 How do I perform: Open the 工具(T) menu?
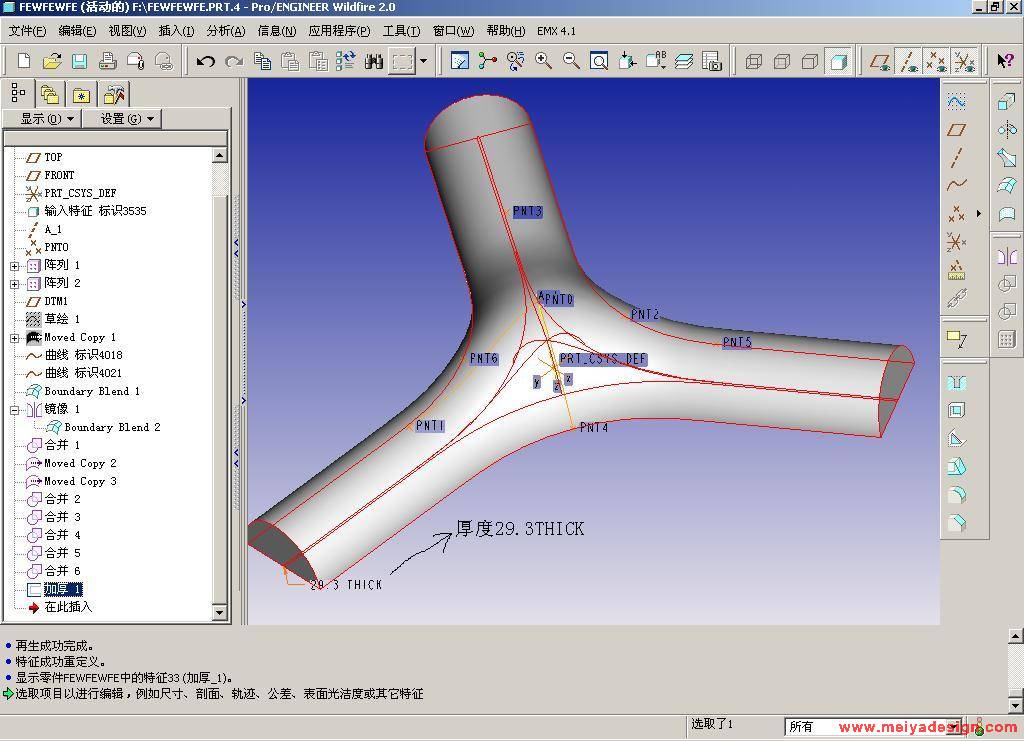[401, 31]
